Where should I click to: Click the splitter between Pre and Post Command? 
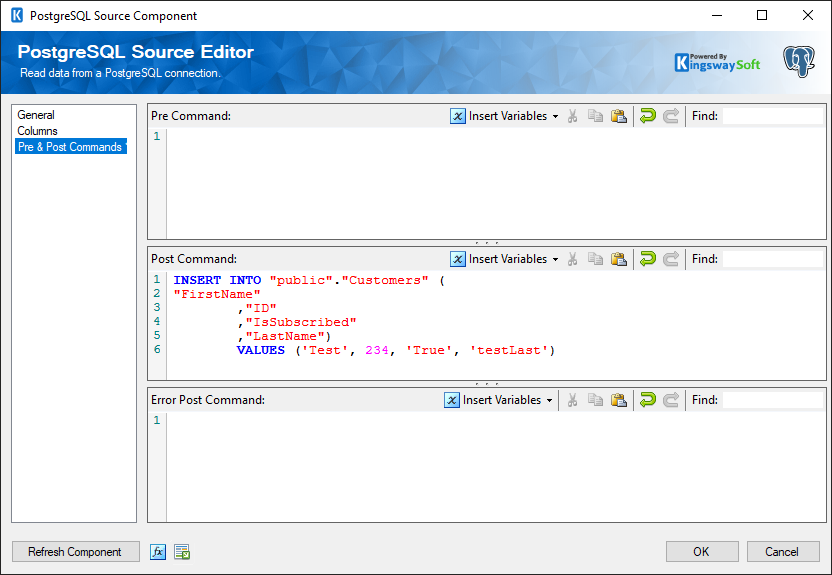pyautogui.click(x=487, y=243)
